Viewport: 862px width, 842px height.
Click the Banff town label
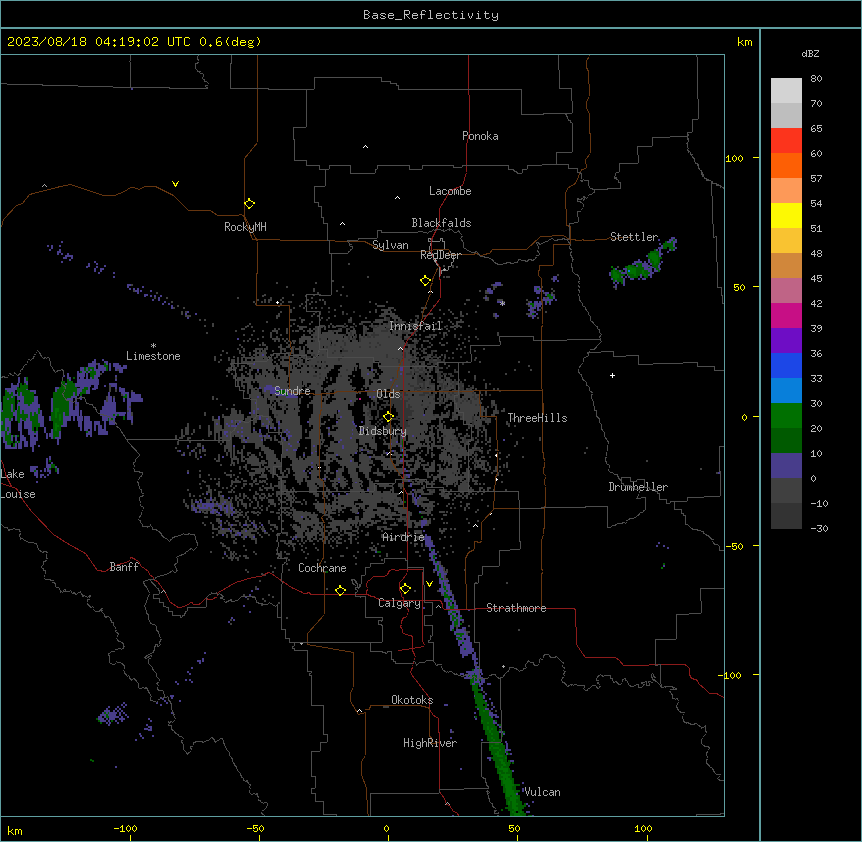(x=124, y=567)
